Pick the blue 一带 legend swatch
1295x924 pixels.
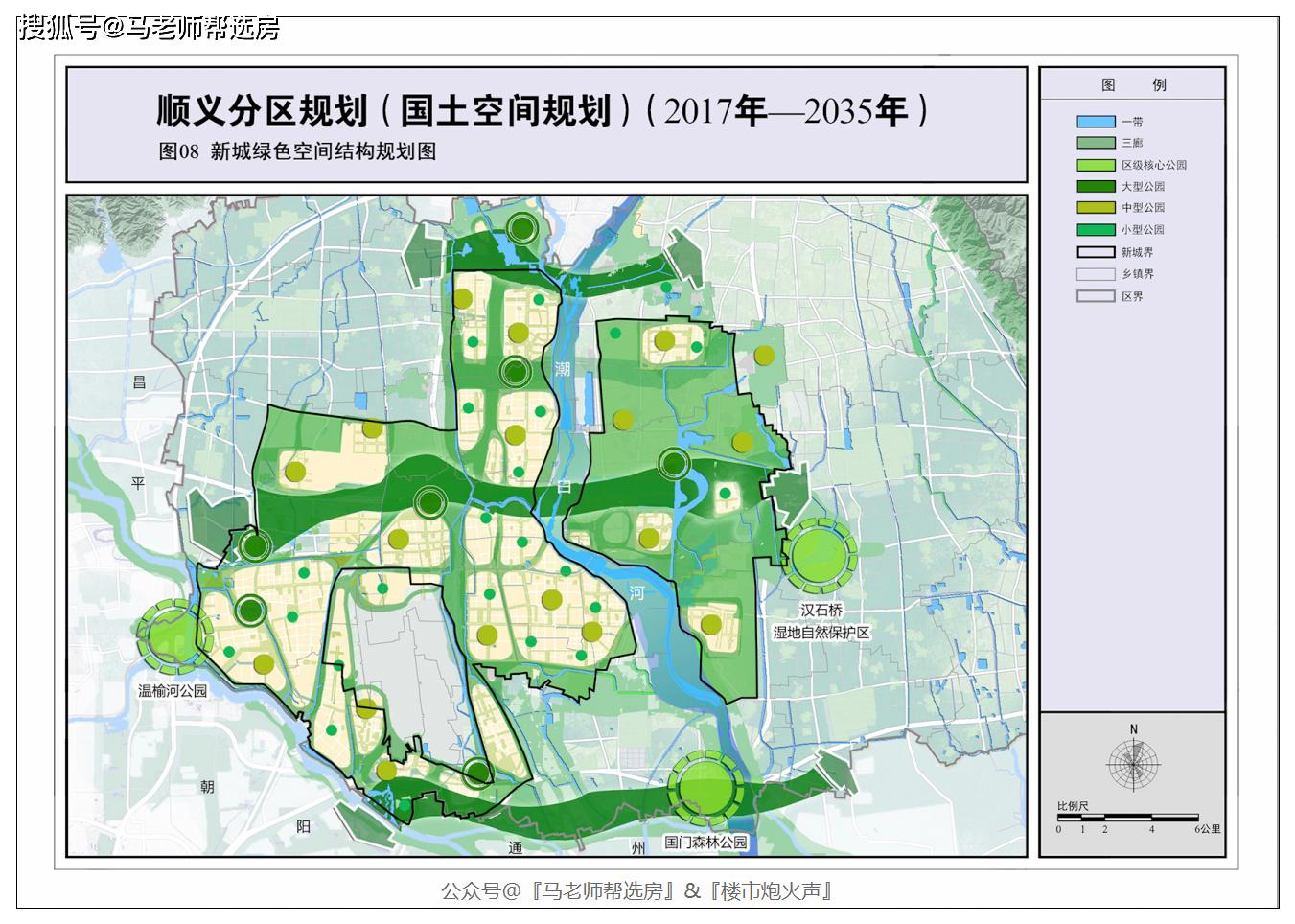pos(1096,122)
